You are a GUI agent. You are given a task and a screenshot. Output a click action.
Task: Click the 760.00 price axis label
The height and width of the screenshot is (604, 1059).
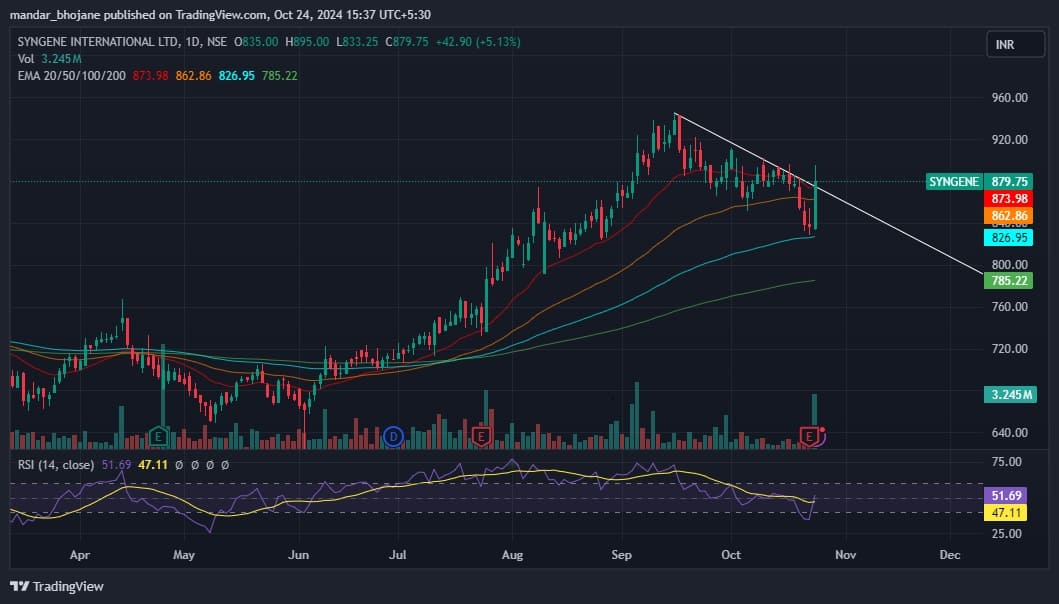[1010, 307]
